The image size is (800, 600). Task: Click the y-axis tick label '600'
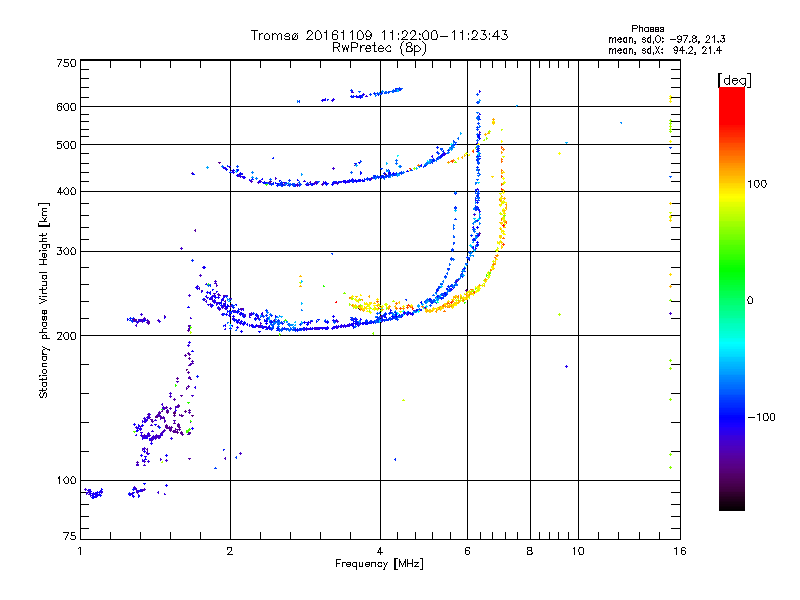[66, 107]
